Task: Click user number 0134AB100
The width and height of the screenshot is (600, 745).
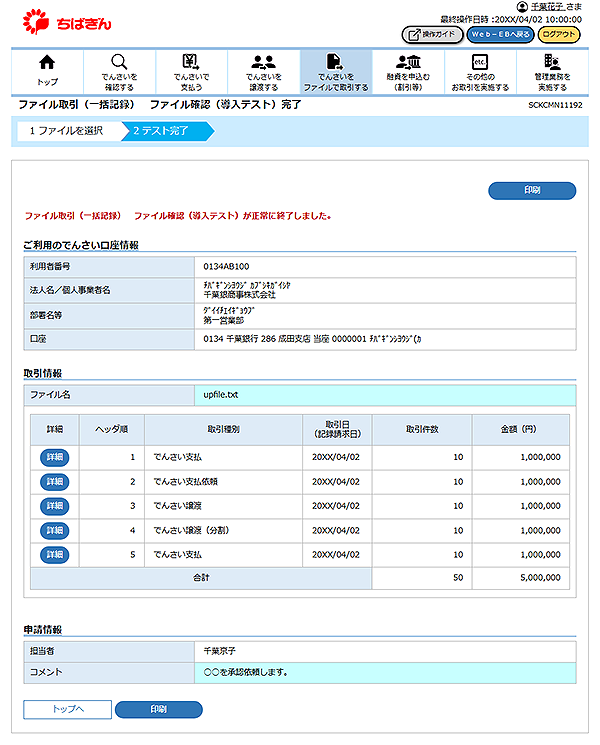Action: (226, 267)
